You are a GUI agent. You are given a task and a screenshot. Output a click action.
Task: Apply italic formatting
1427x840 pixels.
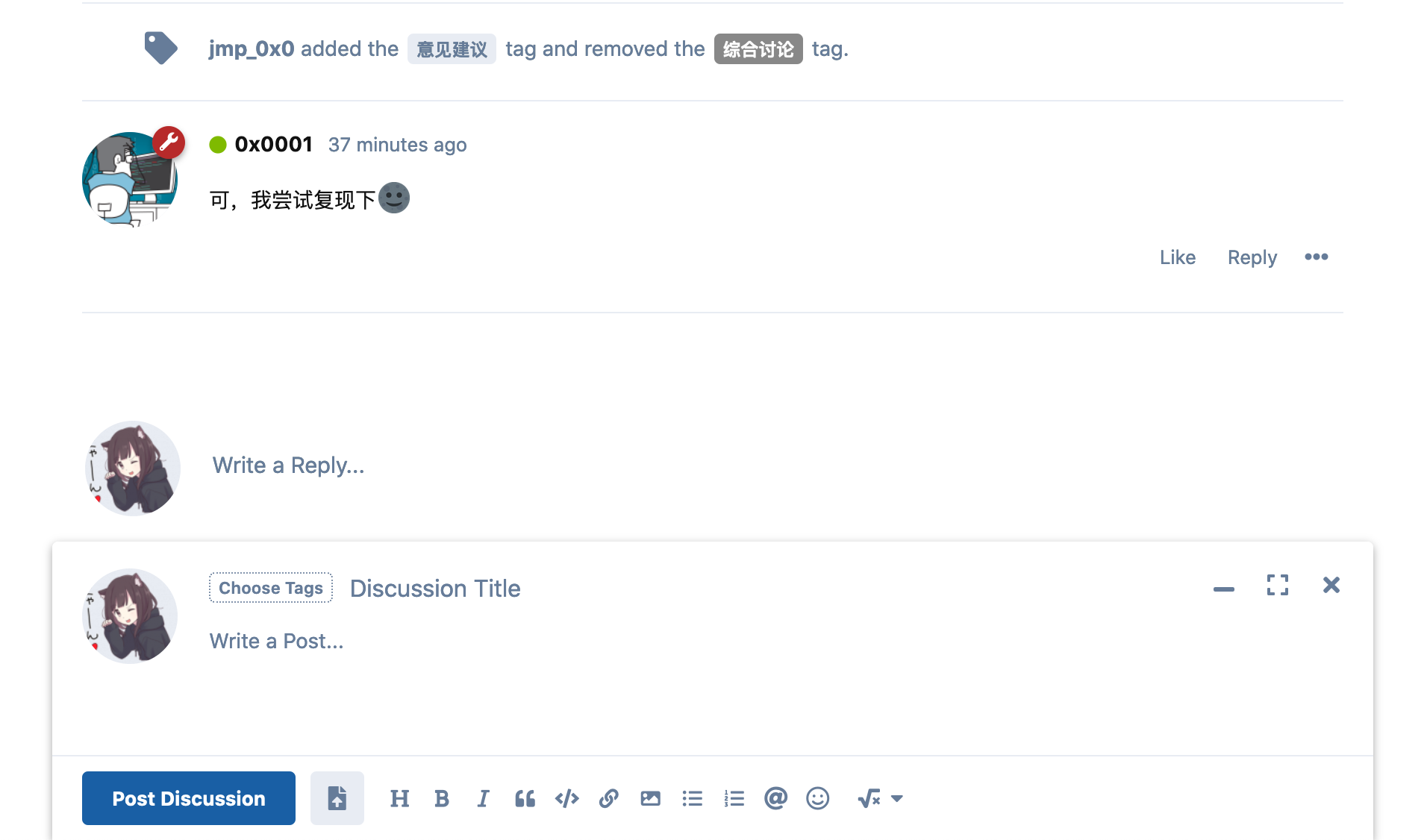tap(483, 798)
